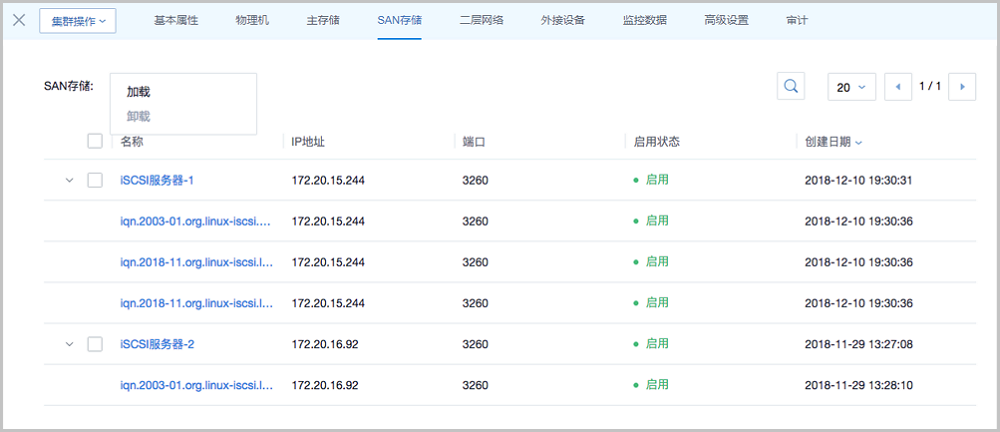Collapse the iSCSI服务器-1 row
The image size is (1000, 432).
(x=69, y=180)
